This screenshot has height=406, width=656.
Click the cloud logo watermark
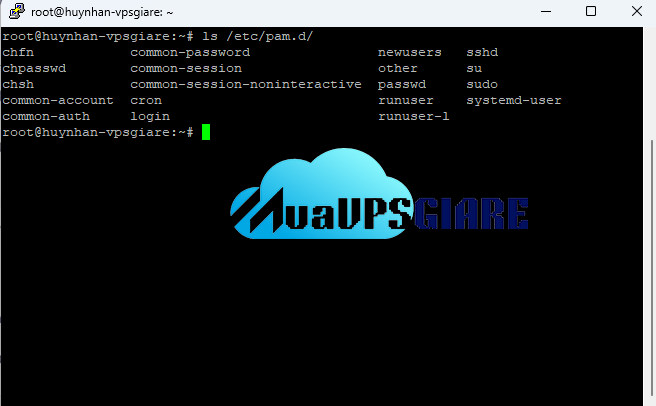coord(378,203)
